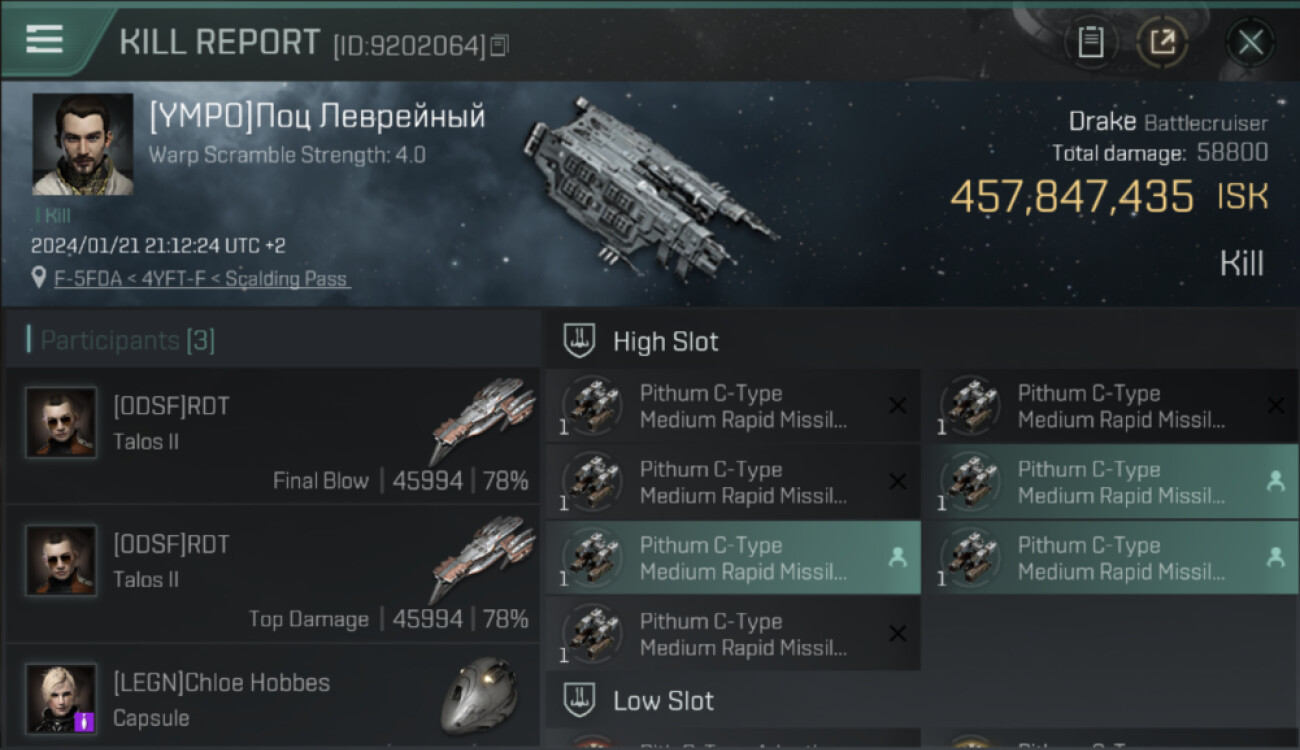Click the Capsule ship icon
Image resolution: width=1300 pixels, height=750 pixels.
pyautogui.click(x=480, y=695)
